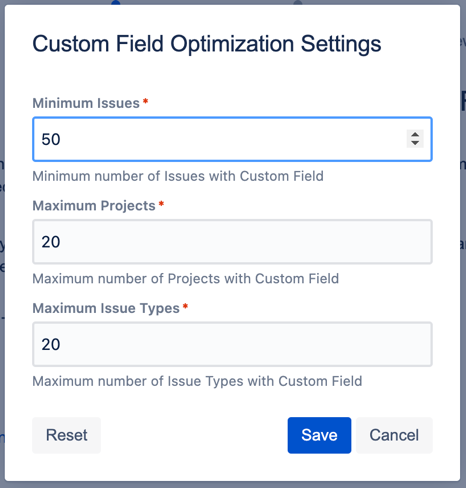Click the Minimum Issues label
This screenshot has height=488, width=466.
86,103
